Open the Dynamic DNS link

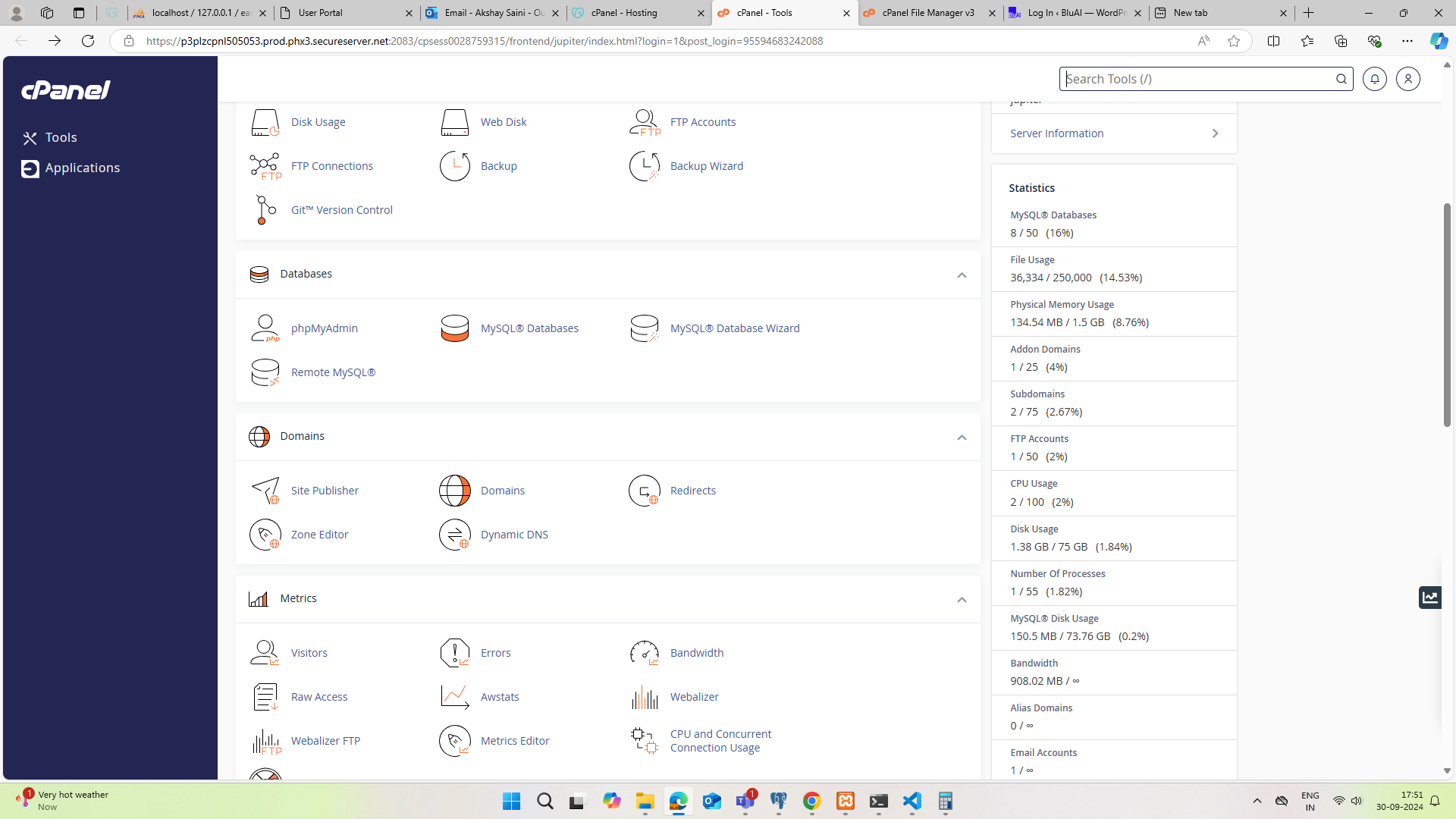[514, 535]
